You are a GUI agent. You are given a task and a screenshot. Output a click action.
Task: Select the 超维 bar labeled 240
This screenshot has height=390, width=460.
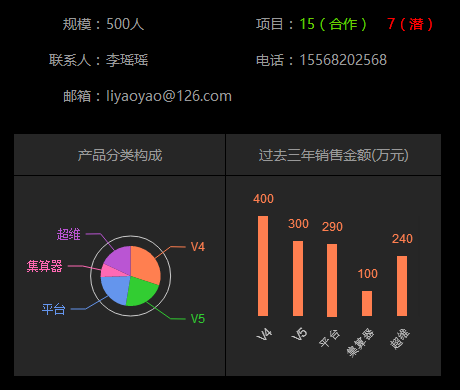click(x=402, y=286)
